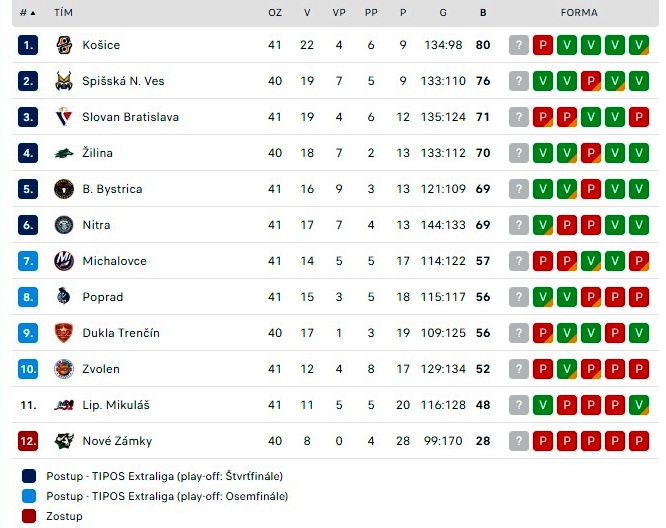Click the red Zostup legend swatch
The width and height of the screenshot is (666, 528).
(29, 516)
